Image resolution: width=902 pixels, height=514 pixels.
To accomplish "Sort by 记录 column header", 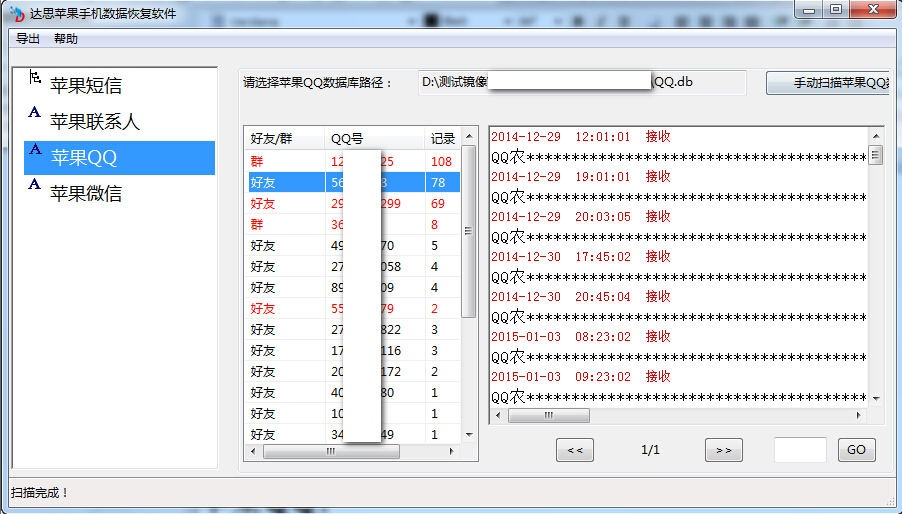I will pyautogui.click(x=442, y=139).
